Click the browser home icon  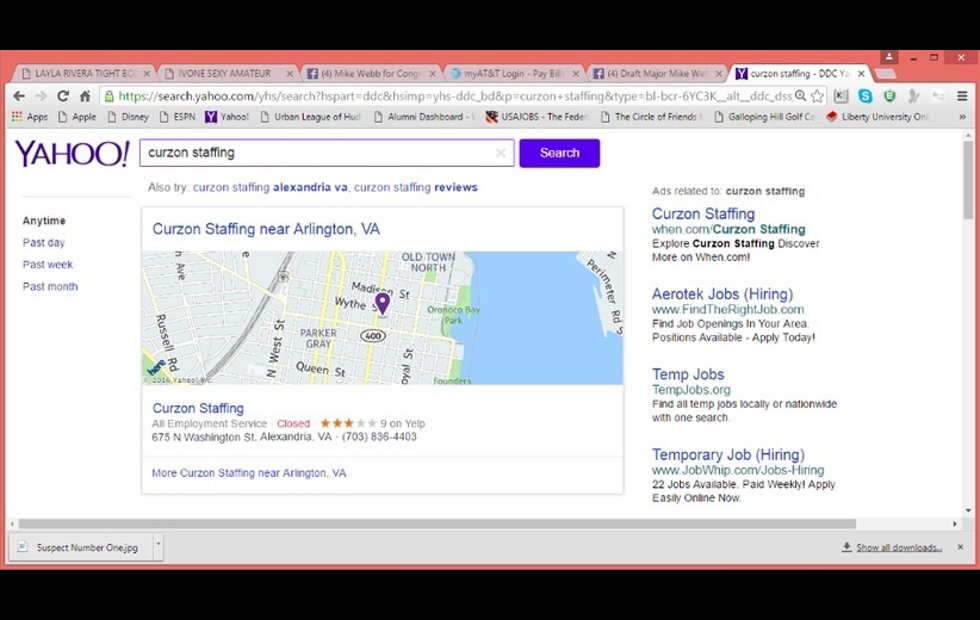pyautogui.click(x=85, y=96)
